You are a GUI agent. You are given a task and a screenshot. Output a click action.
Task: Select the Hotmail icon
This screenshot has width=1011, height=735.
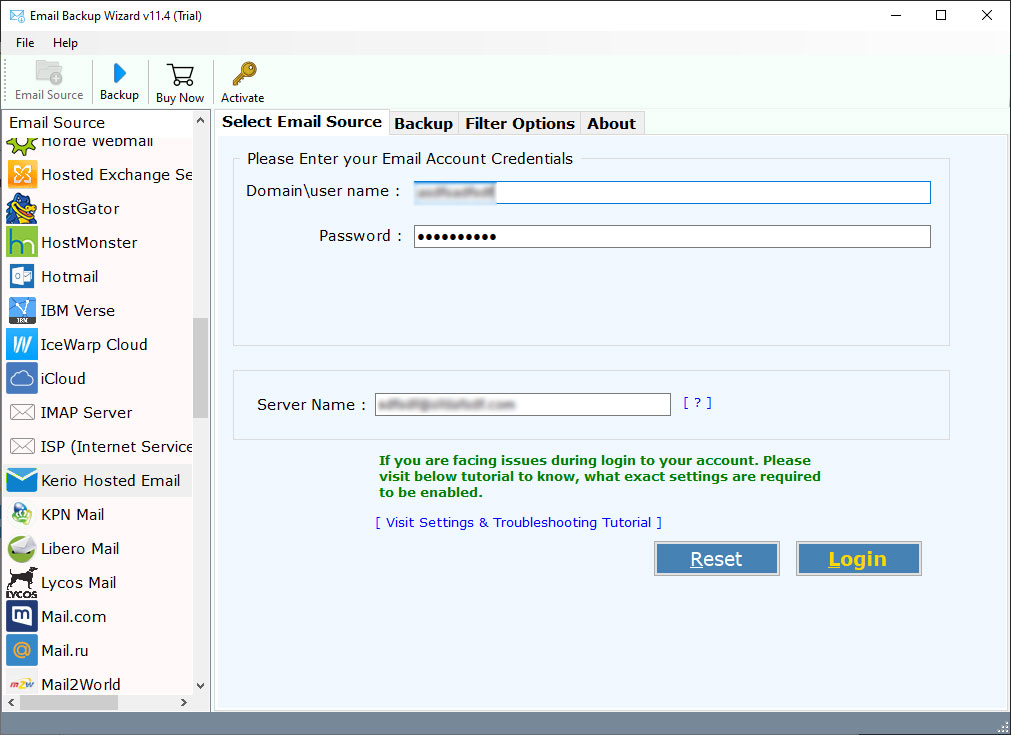click(x=22, y=277)
